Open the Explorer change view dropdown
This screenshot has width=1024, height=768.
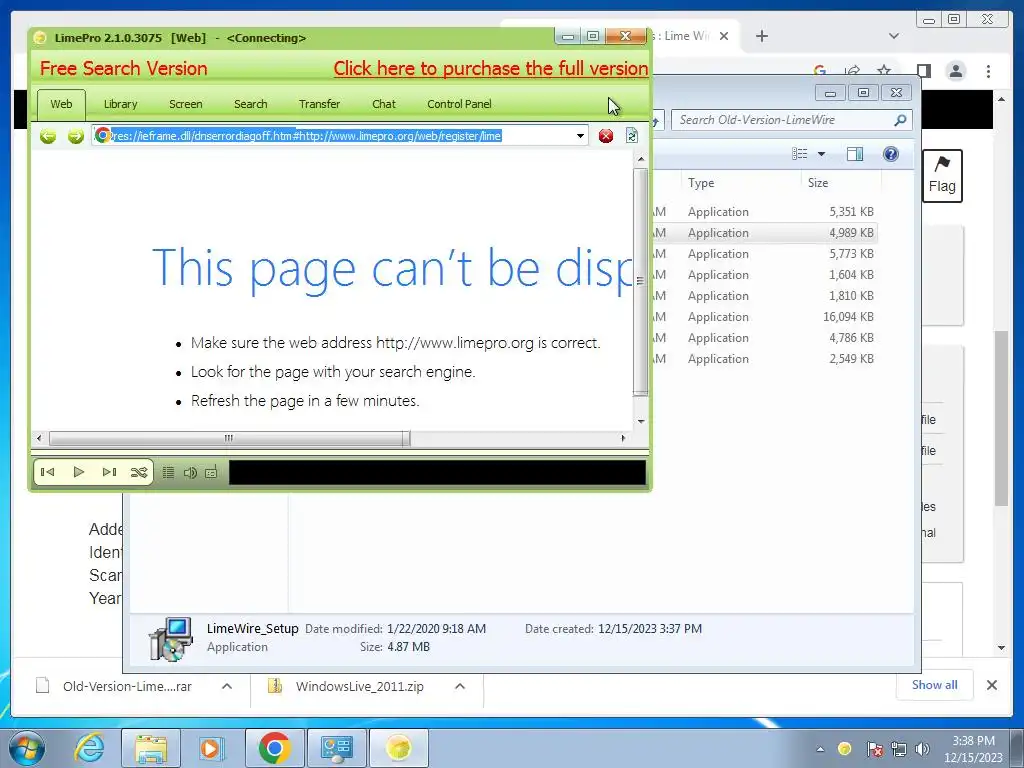[822, 154]
